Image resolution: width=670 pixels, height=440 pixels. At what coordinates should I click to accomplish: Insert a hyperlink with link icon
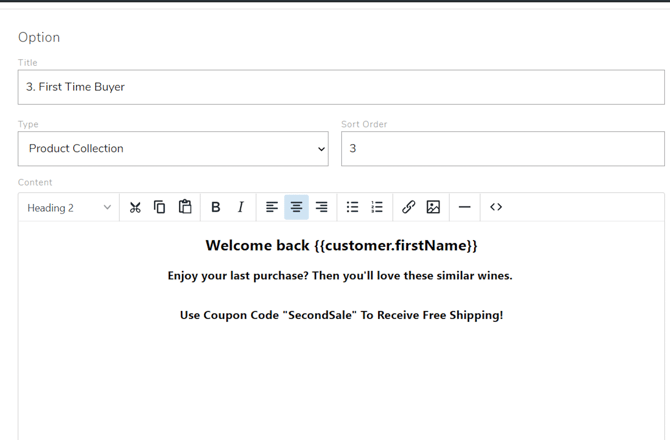click(408, 207)
